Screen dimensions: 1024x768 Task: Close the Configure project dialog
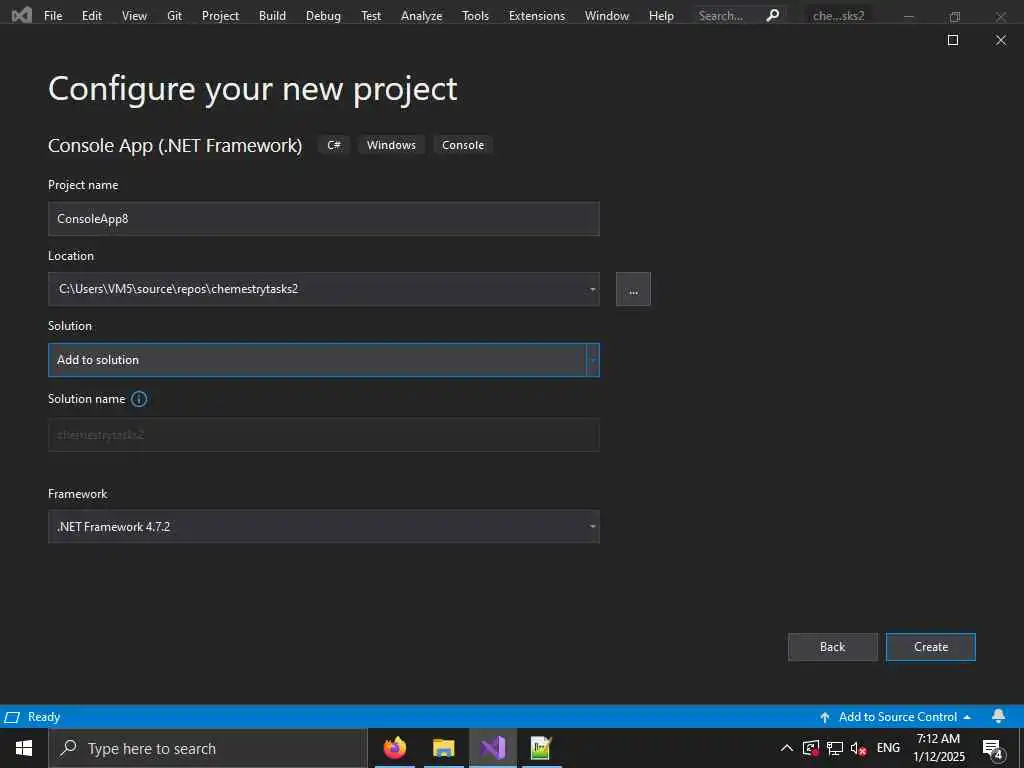(1000, 40)
